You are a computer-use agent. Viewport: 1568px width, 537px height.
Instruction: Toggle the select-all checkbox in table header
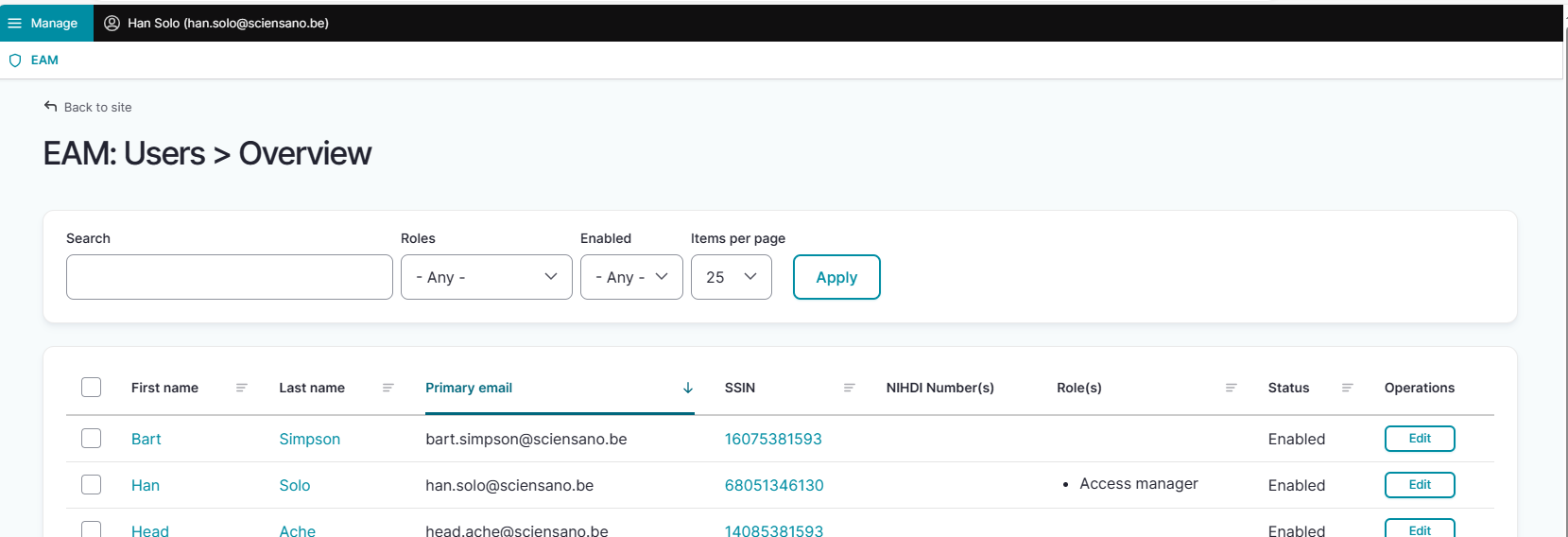[x=92, y=387]
